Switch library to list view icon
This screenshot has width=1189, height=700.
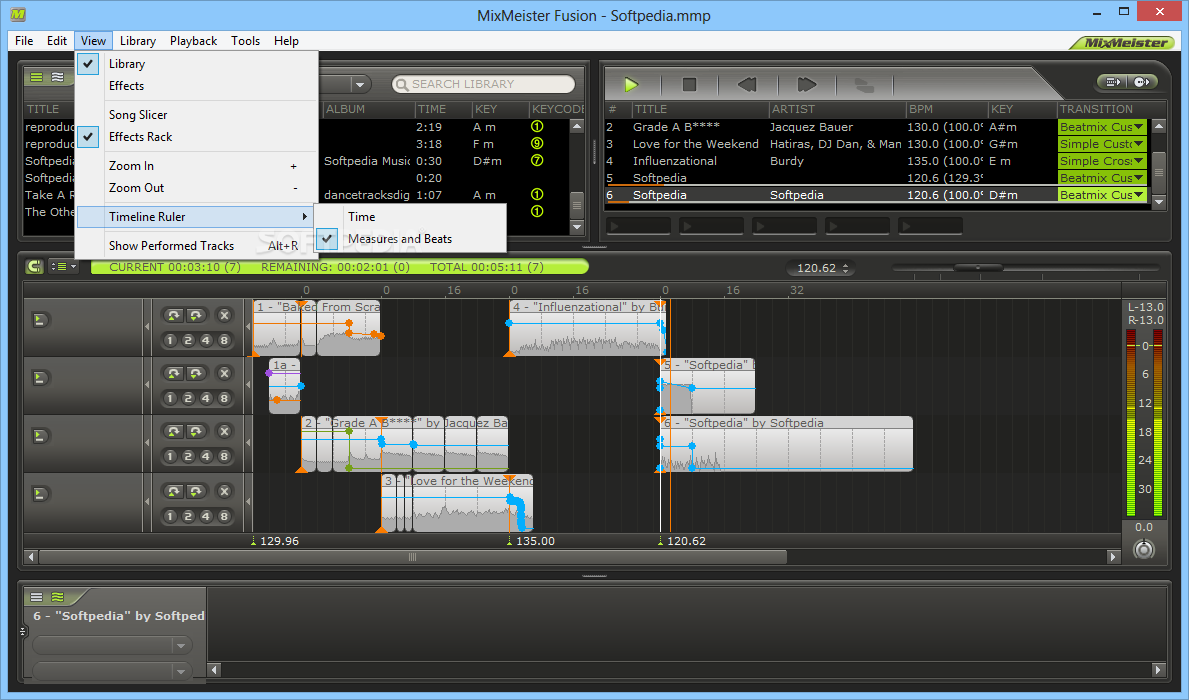[36, 77]
